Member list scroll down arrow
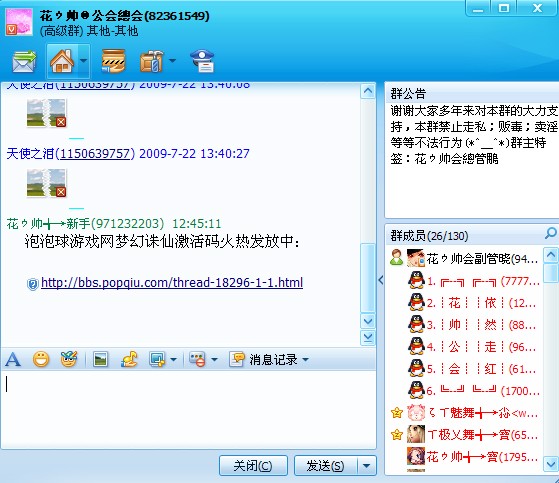Image resolution: width=559 pixels, height=483 pixels. click(551, 464)
